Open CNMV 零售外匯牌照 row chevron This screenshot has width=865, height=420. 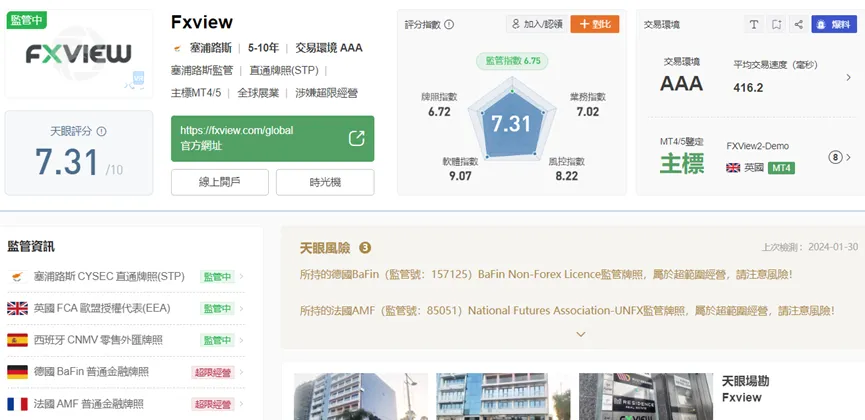242,340
